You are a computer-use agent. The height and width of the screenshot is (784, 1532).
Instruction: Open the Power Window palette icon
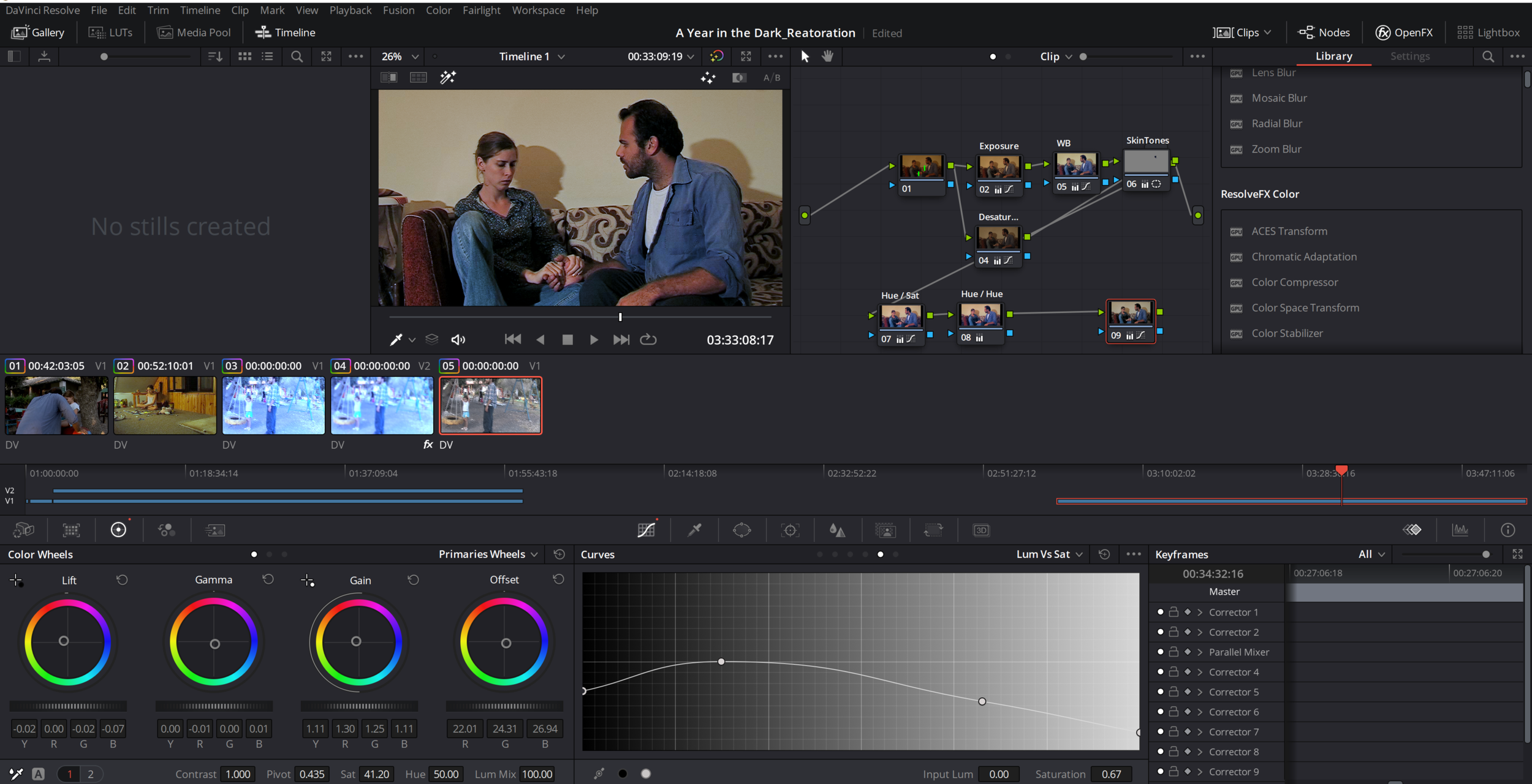(741, 530)
